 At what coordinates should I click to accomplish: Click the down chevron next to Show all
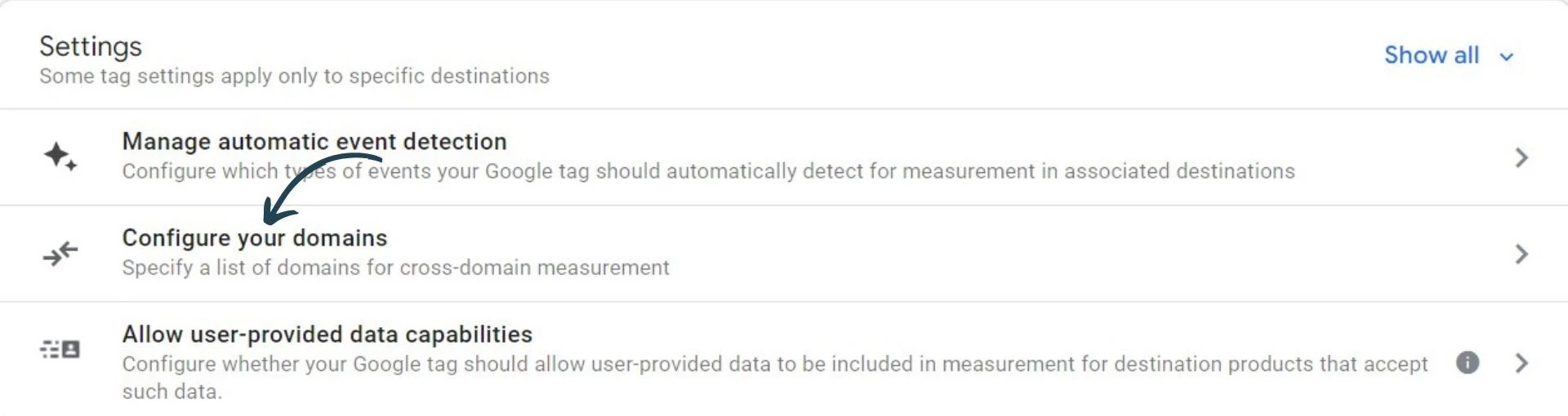point(1507,57)
